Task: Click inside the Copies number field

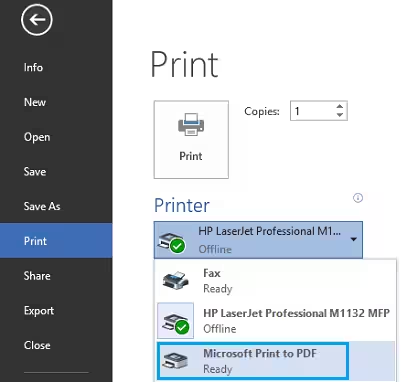Action: (x=312, y=111)
